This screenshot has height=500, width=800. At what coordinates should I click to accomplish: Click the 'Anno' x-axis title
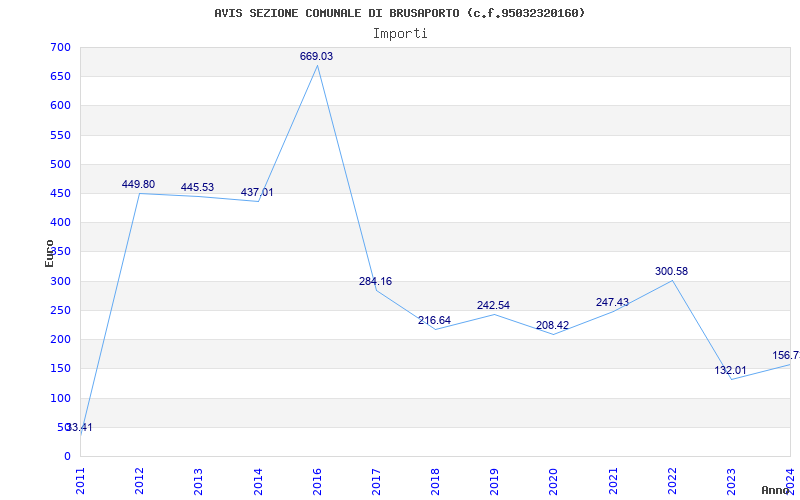tap(776, 490)
